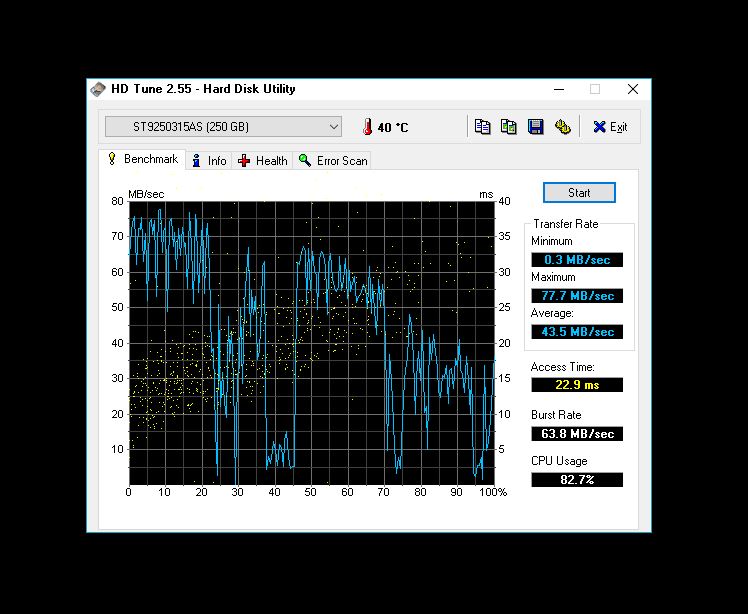This screenshot has width=748, height=614.
Task: Open the ST9250315AS drive dropdown
Action: (223, 127)
